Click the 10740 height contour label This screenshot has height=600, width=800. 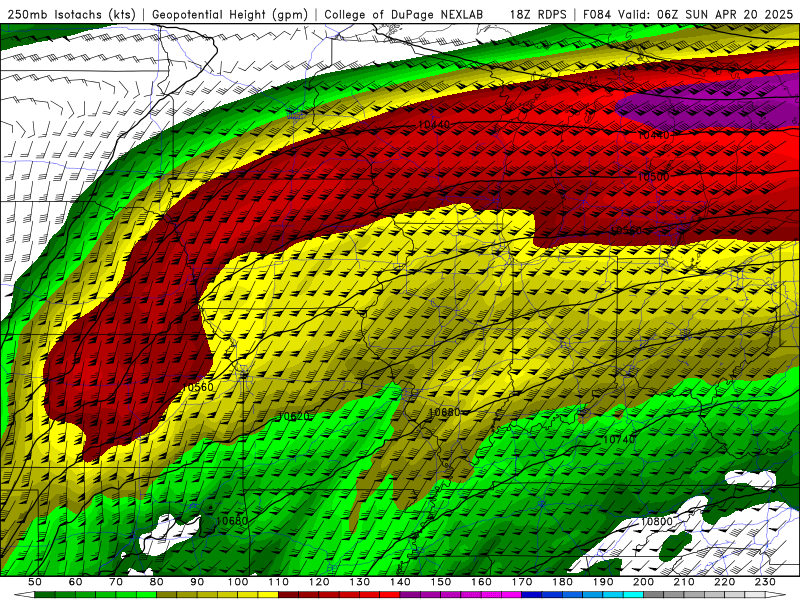click(619, 439)
